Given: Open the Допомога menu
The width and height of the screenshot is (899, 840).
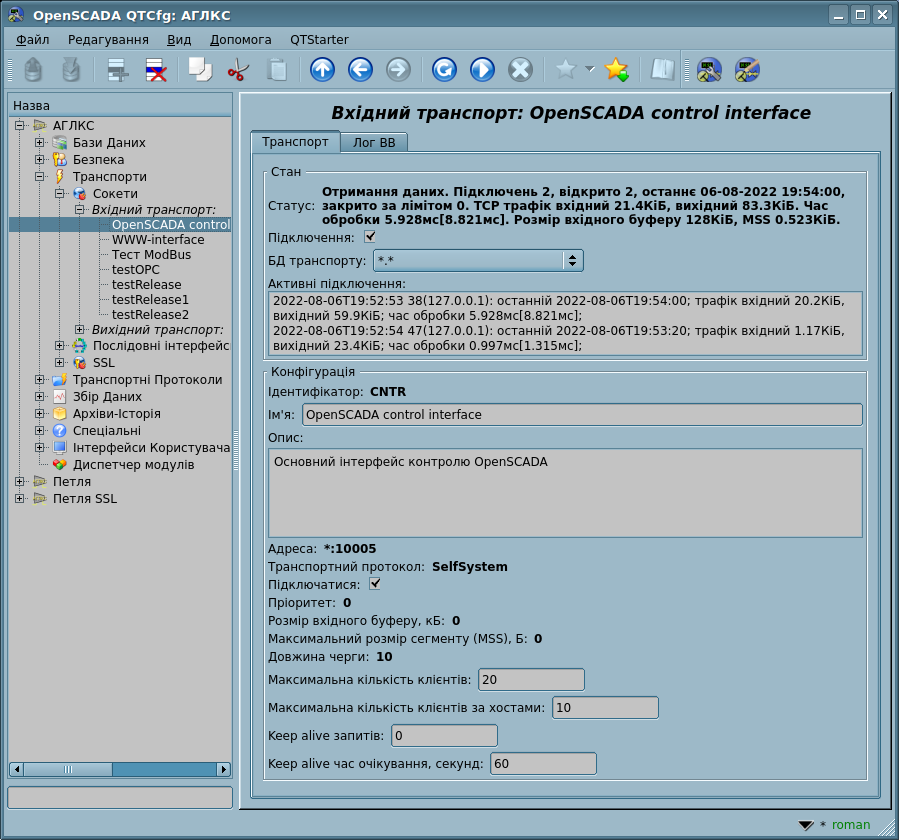Looking at the screenshot, I should tap(241, 40).
